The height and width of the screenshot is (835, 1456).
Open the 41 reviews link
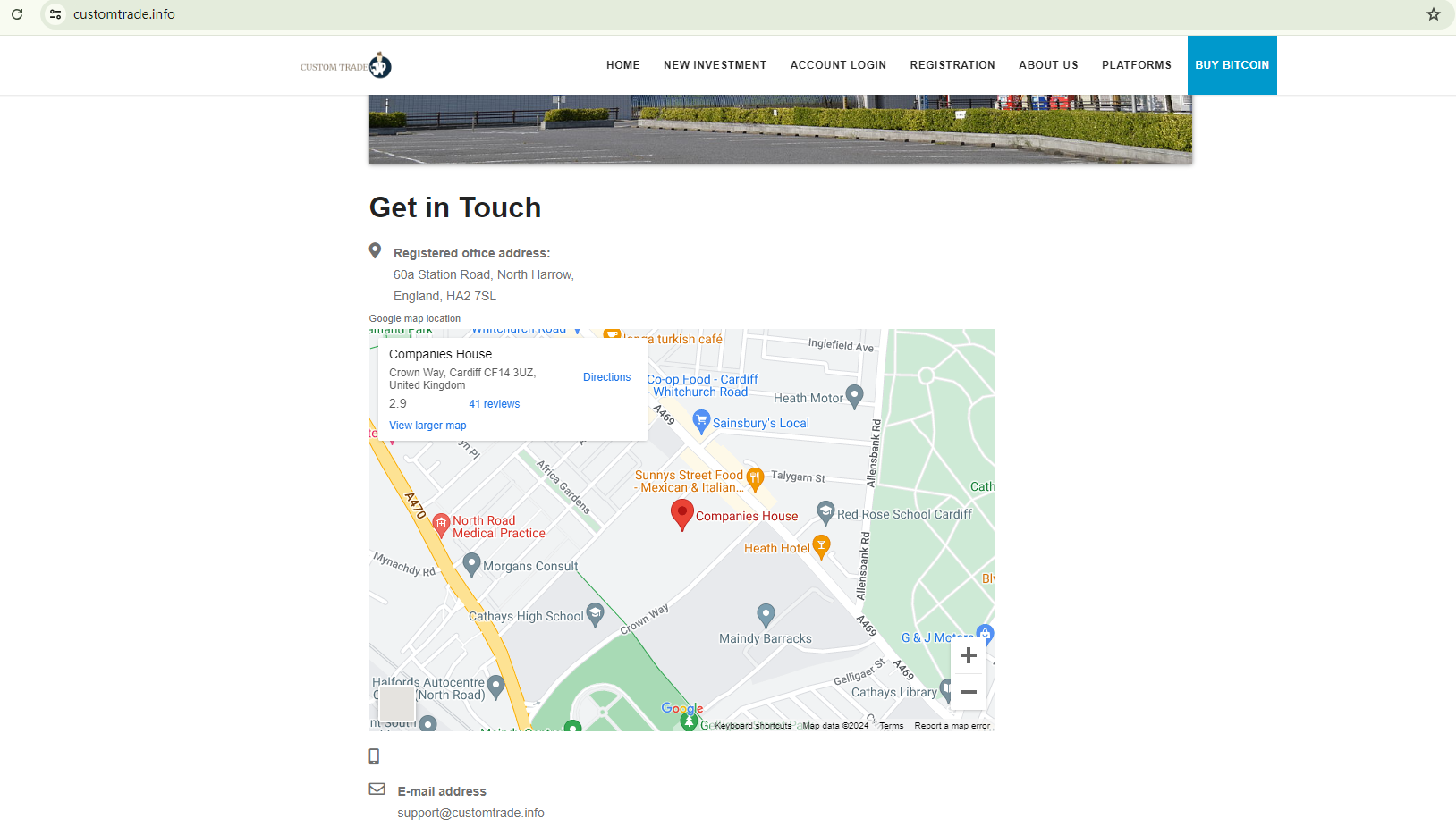pos(495,404)
